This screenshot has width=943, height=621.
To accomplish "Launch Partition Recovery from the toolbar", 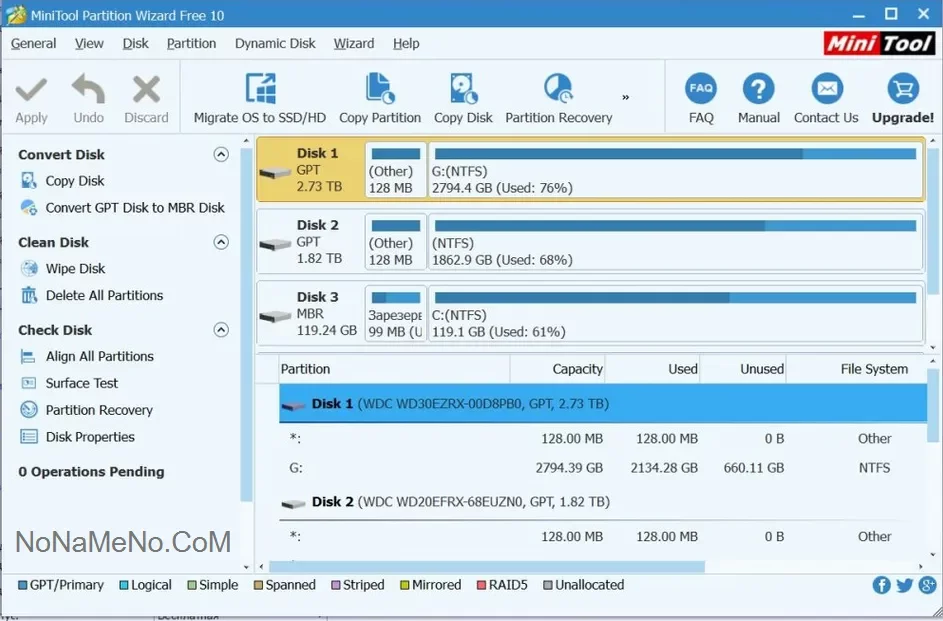I will [558, 90].
